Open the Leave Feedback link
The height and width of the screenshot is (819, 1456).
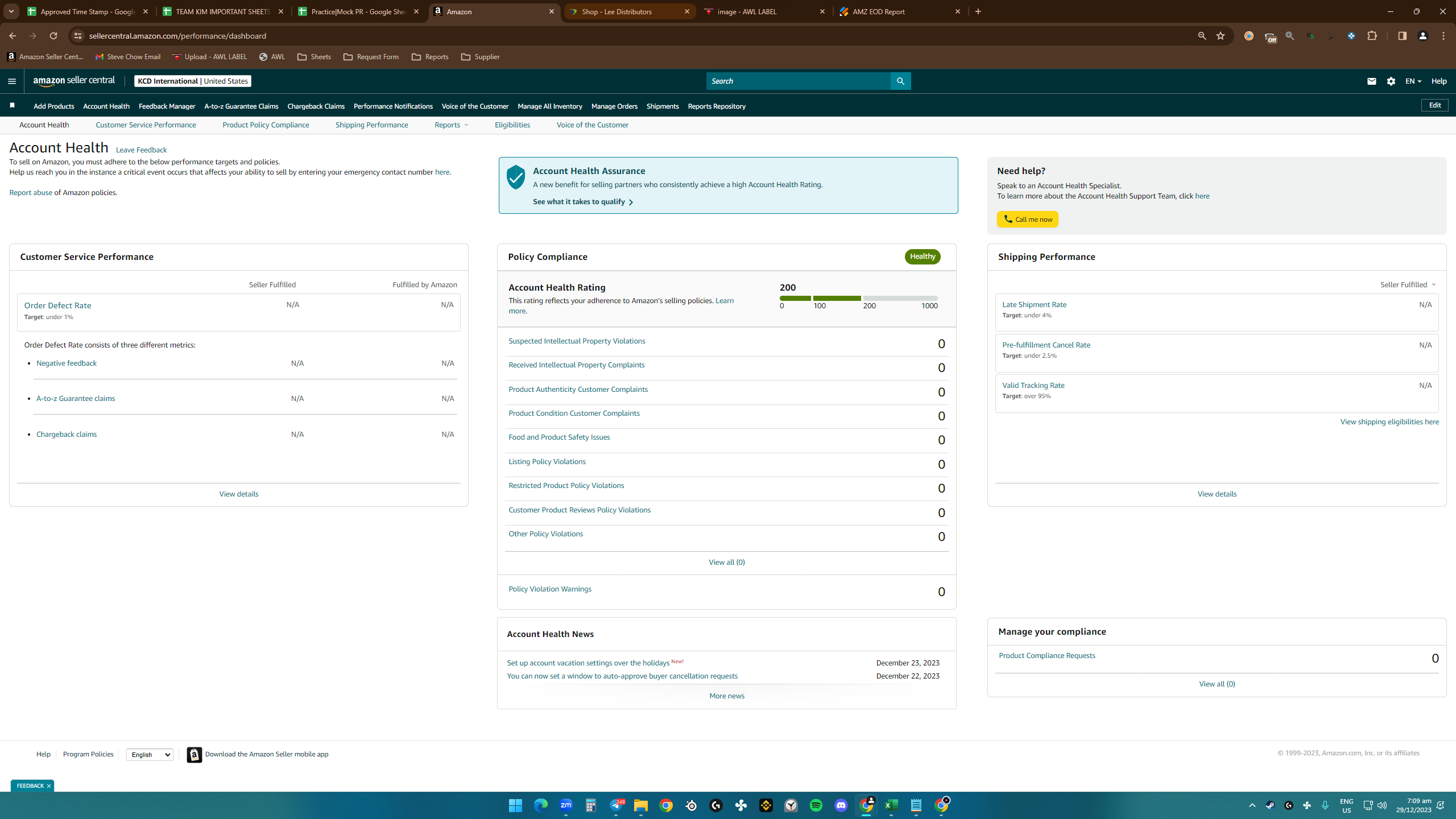coord(141,150)
